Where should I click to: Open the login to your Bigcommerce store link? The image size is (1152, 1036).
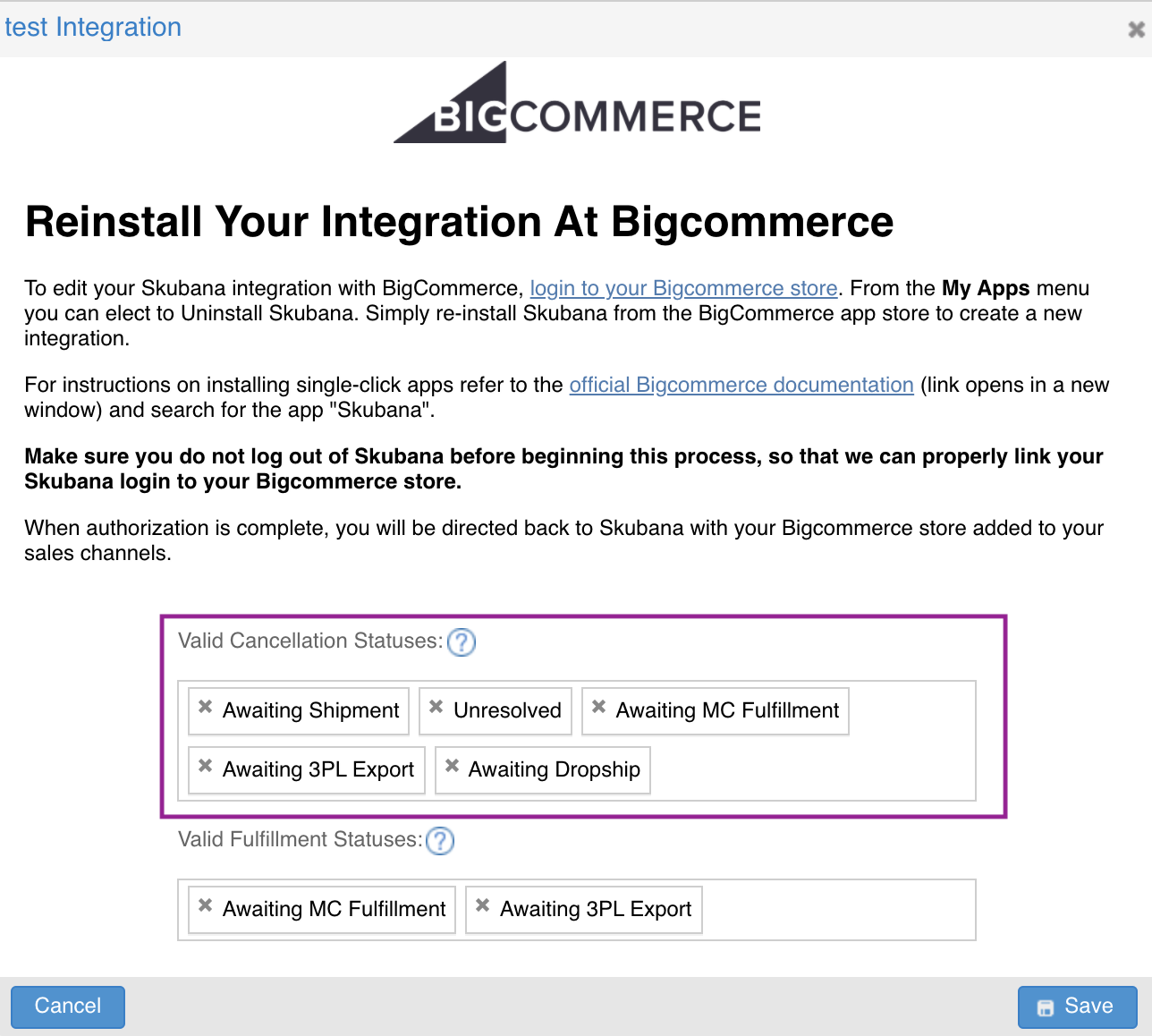683,288
